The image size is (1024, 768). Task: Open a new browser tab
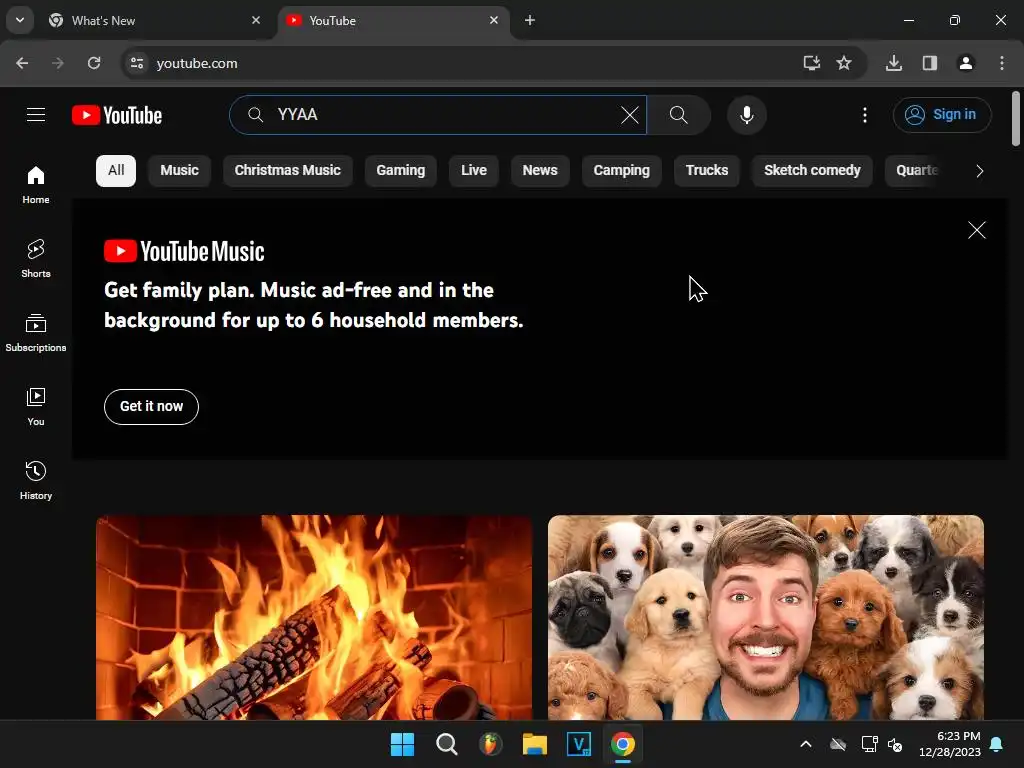pyautogui.click(x=530, y=20)
